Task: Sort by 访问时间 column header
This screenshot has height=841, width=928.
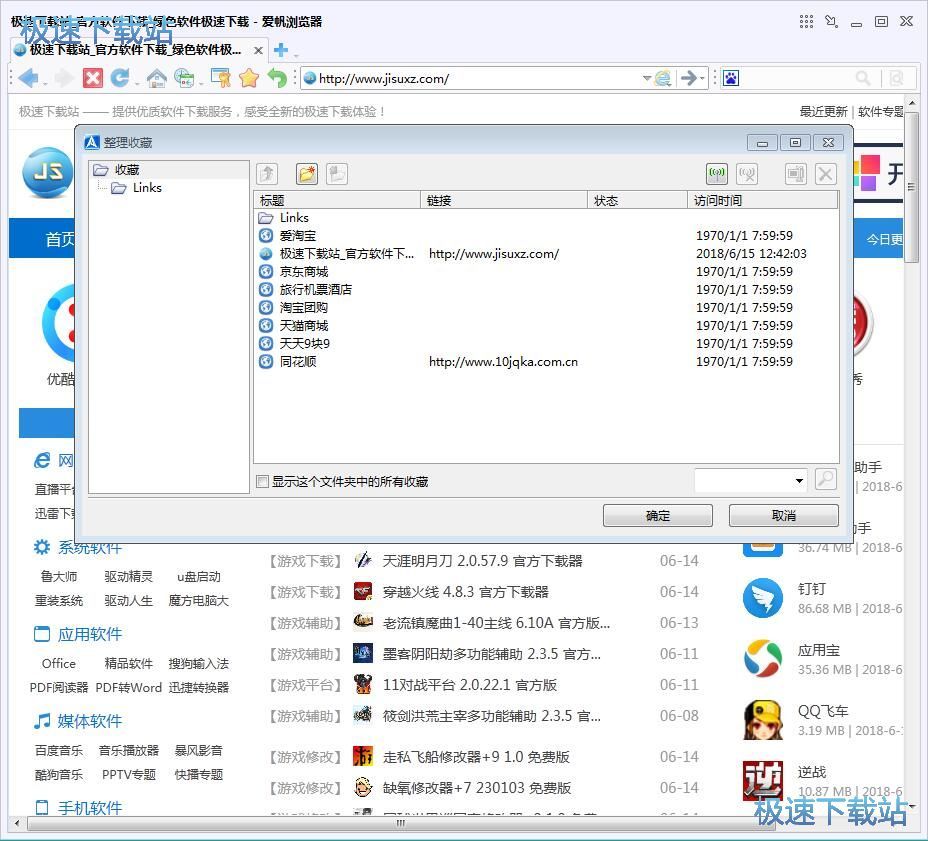Action: pos(762,200)
